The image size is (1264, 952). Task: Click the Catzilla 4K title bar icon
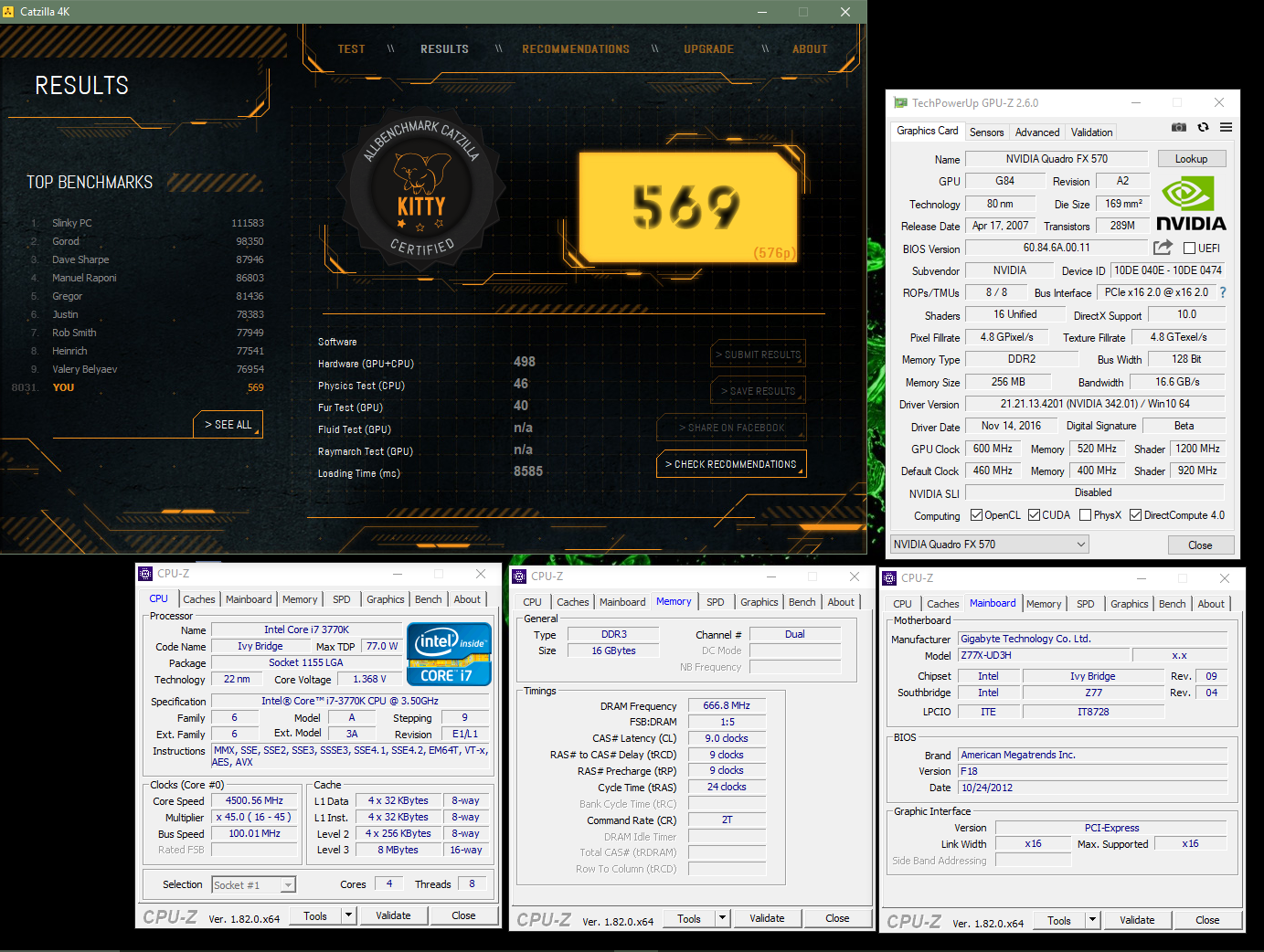[8, 12]
